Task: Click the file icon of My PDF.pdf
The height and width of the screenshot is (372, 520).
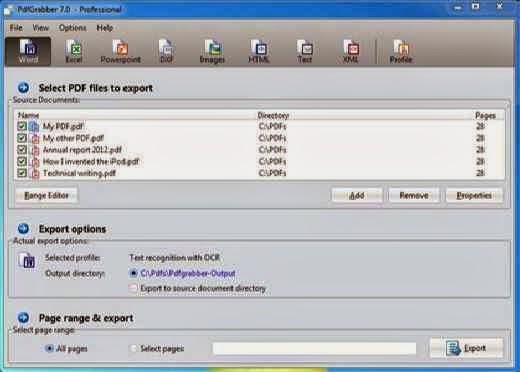Action: coord(34,127)
